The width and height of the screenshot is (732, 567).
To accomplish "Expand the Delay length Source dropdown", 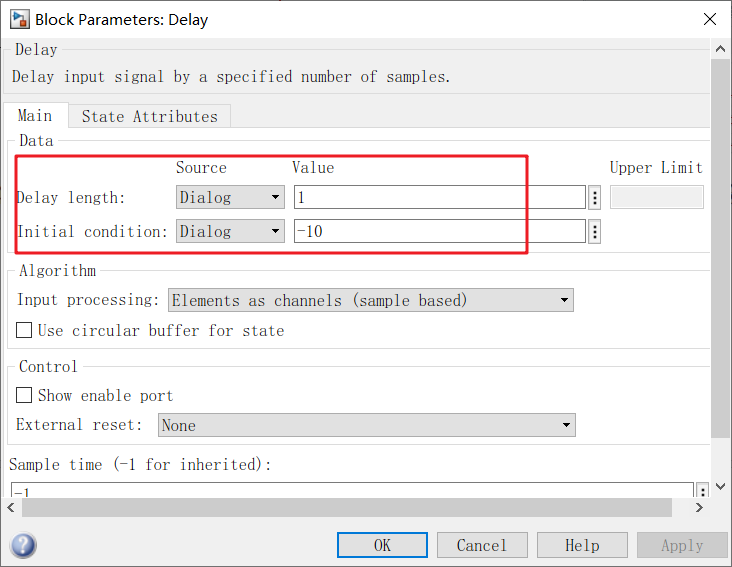I will (230, 197).
